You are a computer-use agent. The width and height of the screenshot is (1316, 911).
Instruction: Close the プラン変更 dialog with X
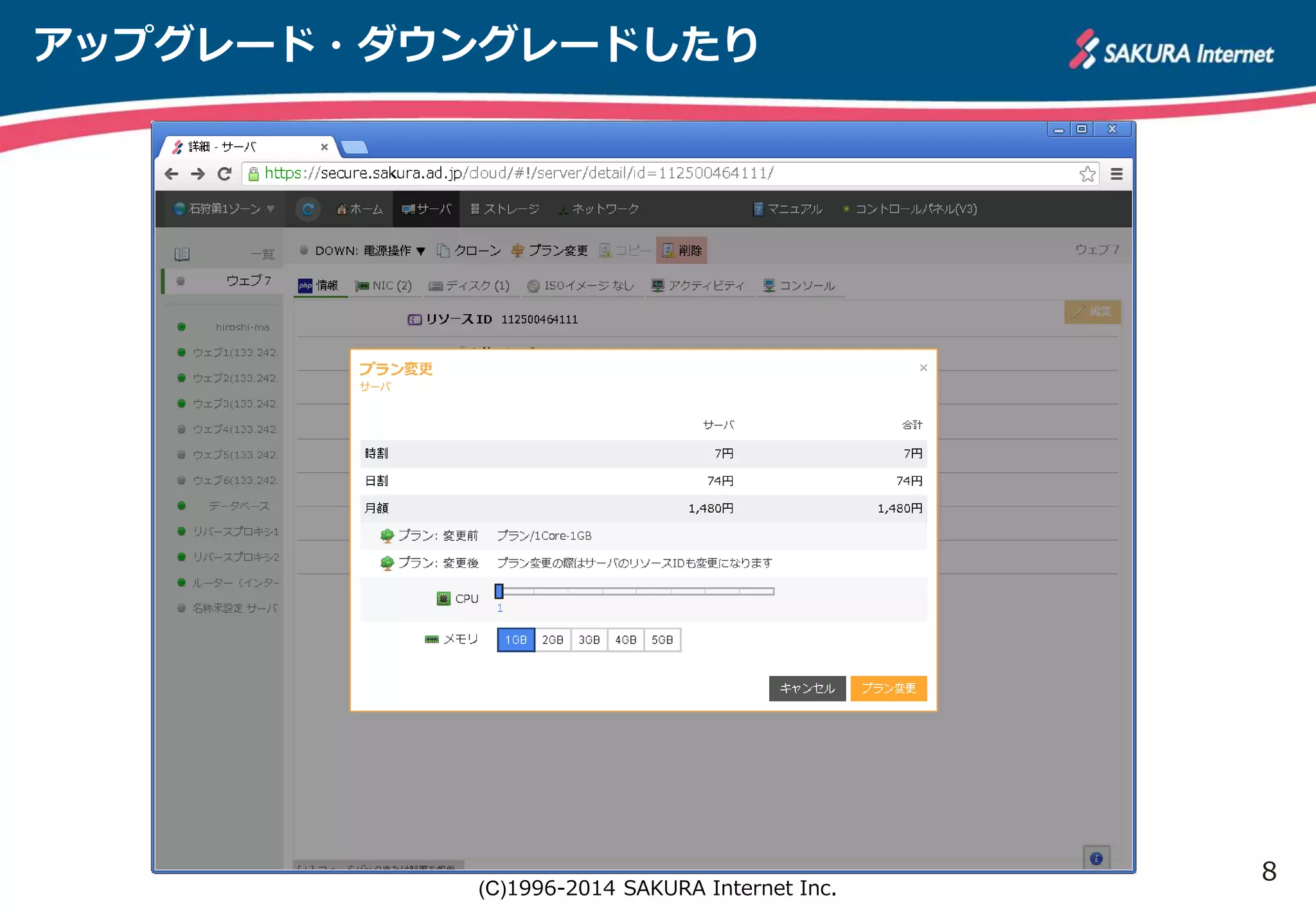point(923,367)
